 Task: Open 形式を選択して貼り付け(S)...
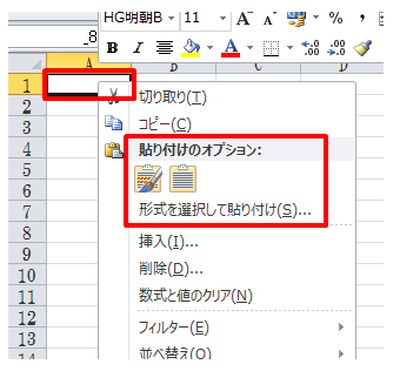coord(225,211)
